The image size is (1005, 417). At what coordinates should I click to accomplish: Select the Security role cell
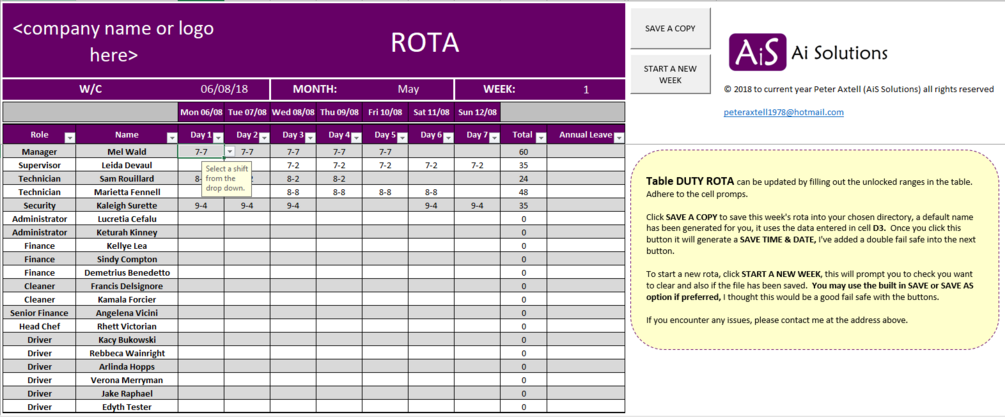pos(39,206)
